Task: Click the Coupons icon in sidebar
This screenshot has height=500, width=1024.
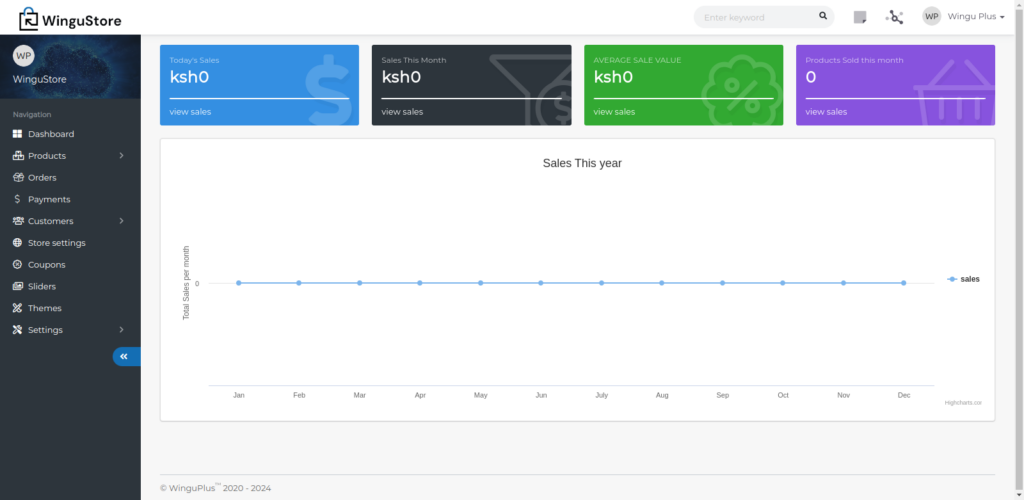Action: [18, 265]
